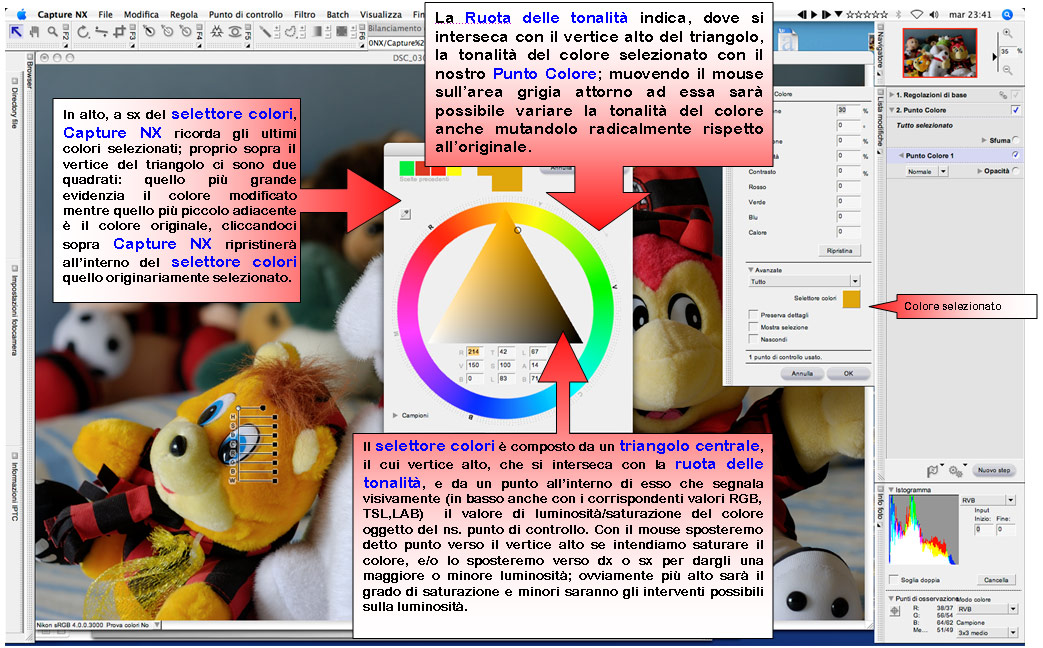The height and width of the screenshot is (648, 1043).
Task: Collapse the Punto Colore step
Action: [x=892, y=110]
